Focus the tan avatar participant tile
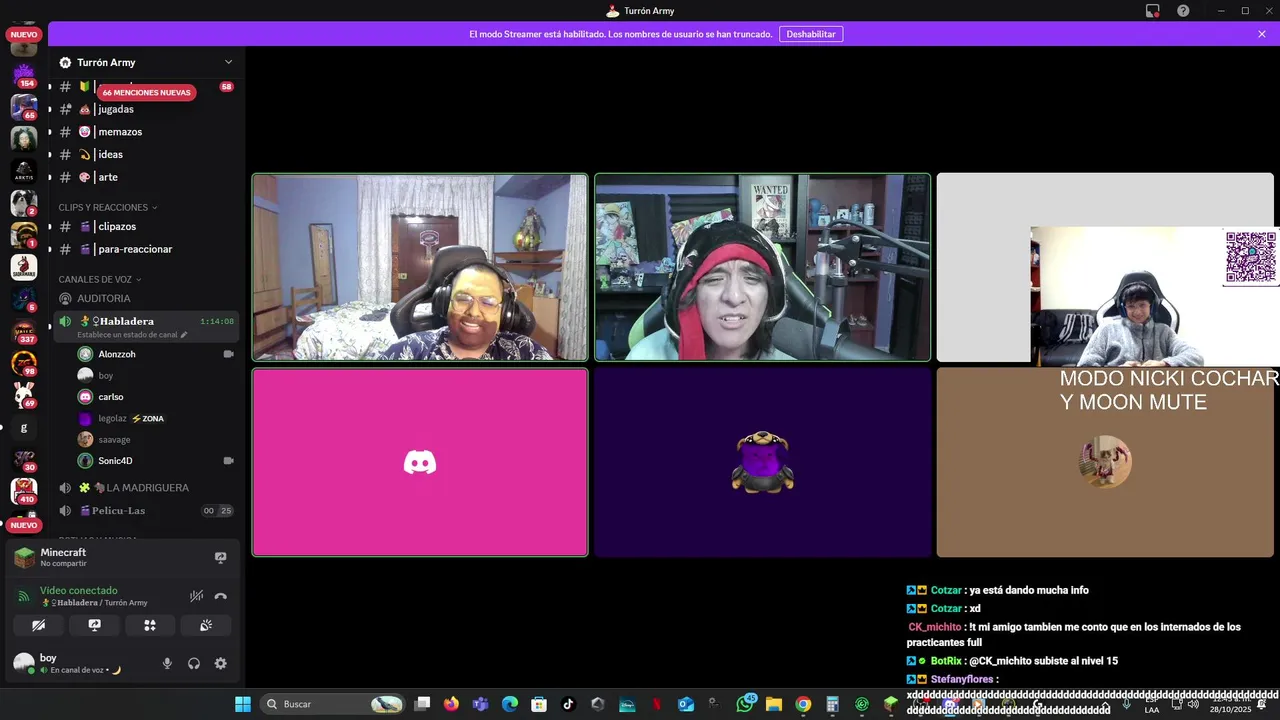 [1105, 462]
